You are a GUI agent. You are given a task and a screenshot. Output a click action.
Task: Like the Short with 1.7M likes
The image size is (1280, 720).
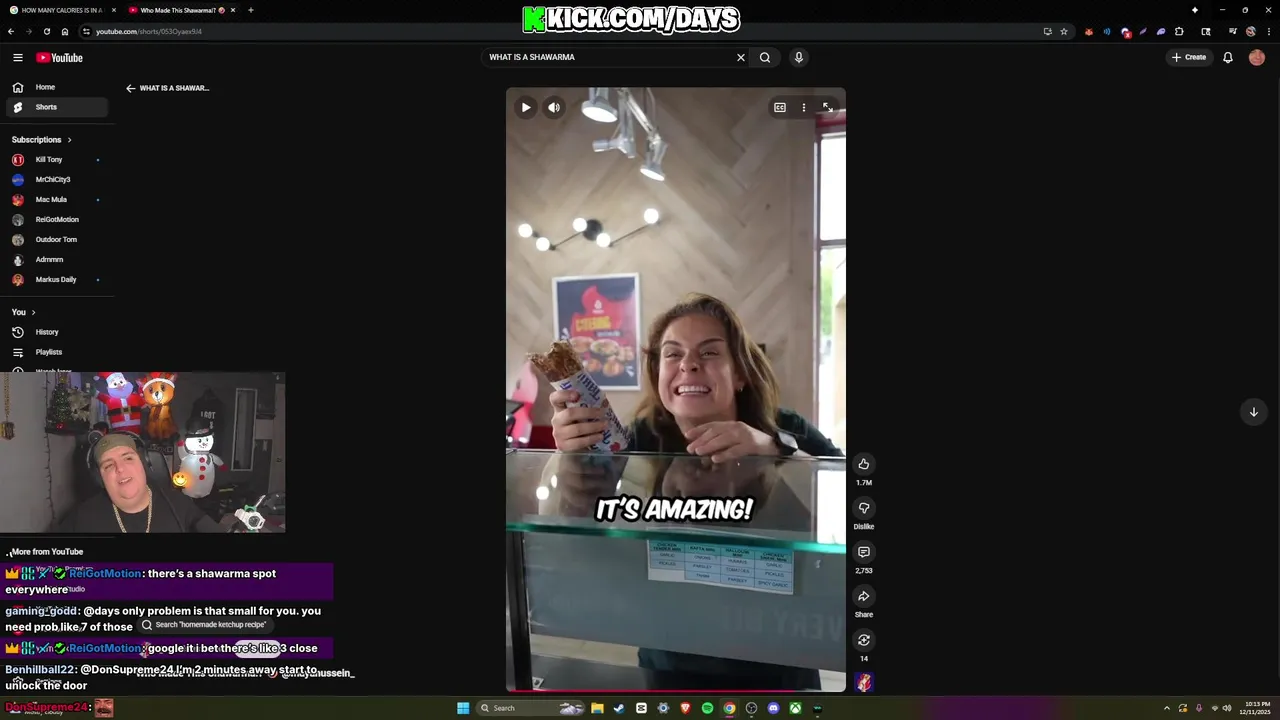pyautogui.click(x=864, y=464)
